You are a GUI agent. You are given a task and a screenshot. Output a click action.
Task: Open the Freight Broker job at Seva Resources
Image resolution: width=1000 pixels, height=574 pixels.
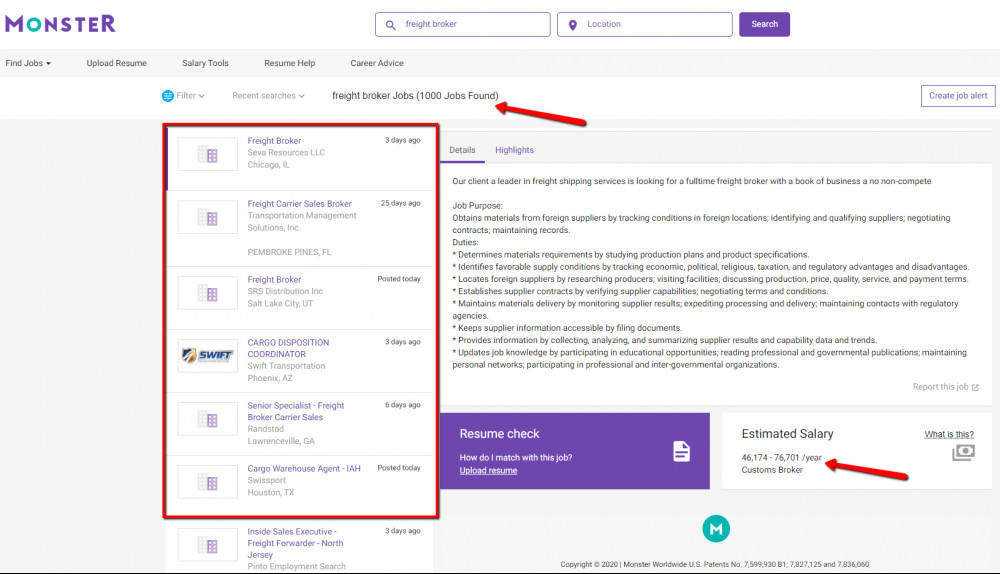[274, 141]
